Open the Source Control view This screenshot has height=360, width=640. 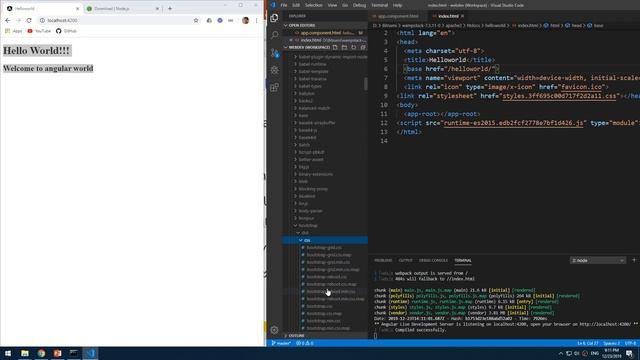pyautogui.click(x=275, y=53)
